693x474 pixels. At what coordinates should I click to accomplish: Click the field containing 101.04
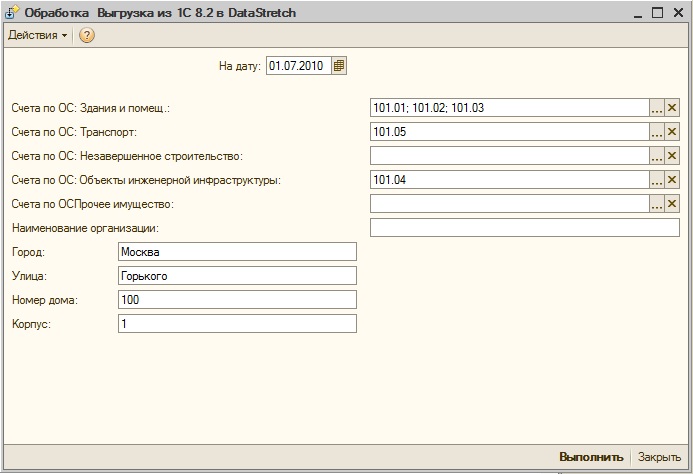coord(510,180)
